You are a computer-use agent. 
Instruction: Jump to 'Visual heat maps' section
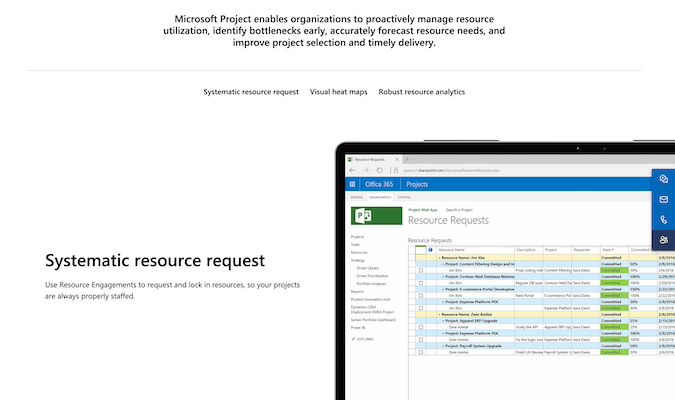(x=338, y=92)
